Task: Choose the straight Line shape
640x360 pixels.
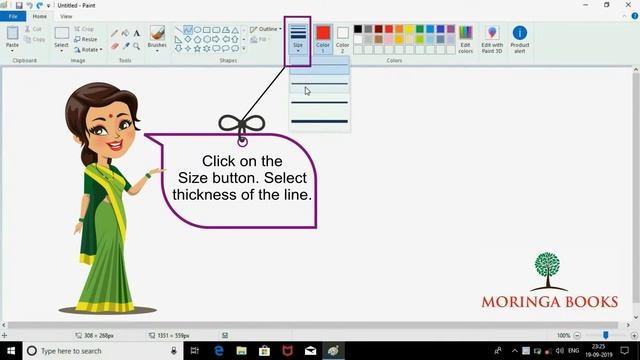Action: pyautogui.click(x=178, y=30)
